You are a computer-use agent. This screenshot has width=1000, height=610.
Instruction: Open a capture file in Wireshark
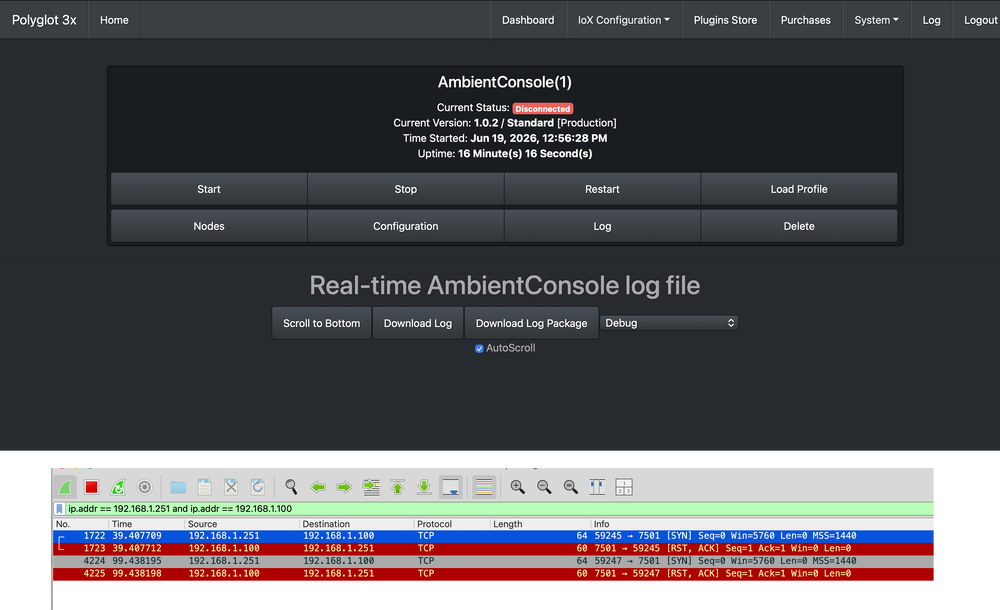[x=178, y=487]
